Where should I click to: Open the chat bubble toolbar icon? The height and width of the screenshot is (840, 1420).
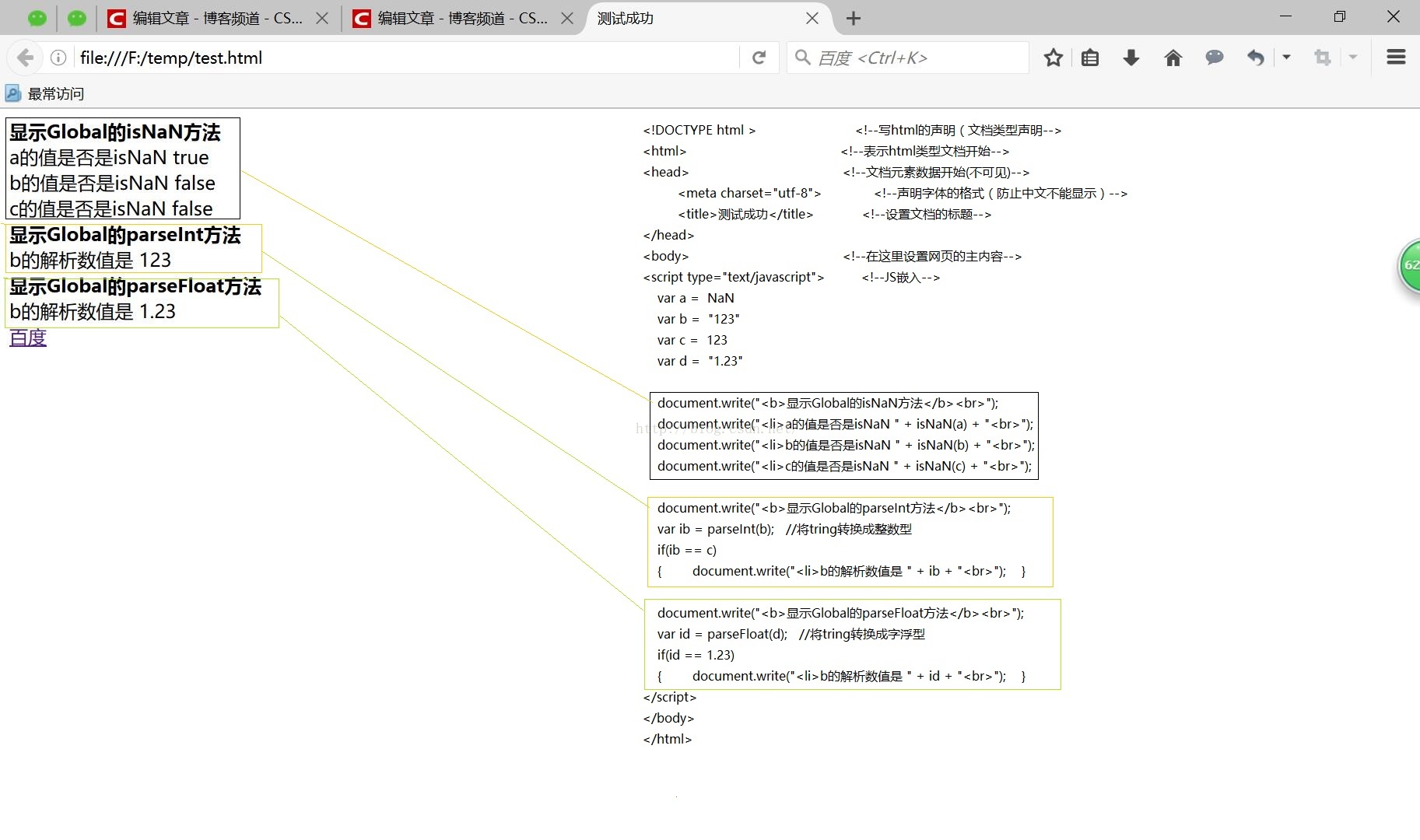click(x=1214, y=58)
